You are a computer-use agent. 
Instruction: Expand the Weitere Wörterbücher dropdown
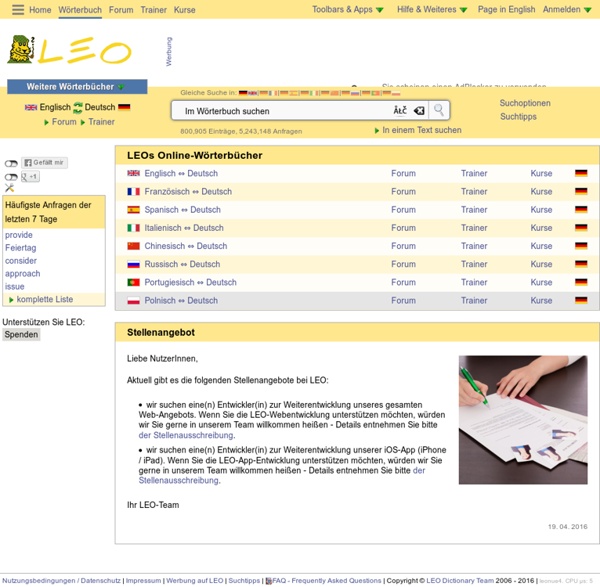pos(77,87)
